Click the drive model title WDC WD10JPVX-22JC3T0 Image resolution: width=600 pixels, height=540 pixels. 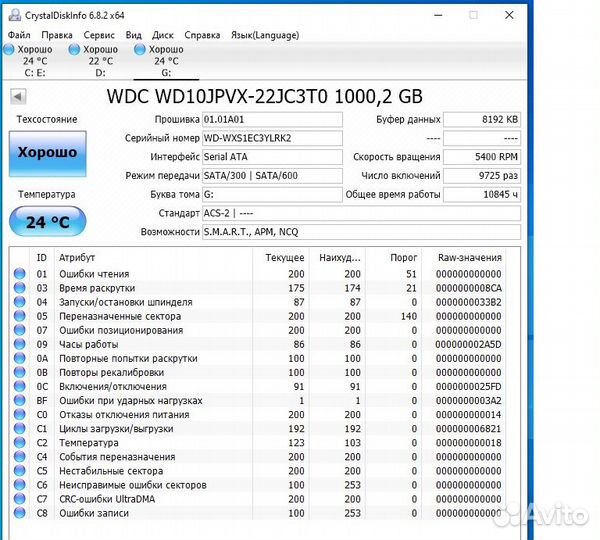(x=217, y=96)
